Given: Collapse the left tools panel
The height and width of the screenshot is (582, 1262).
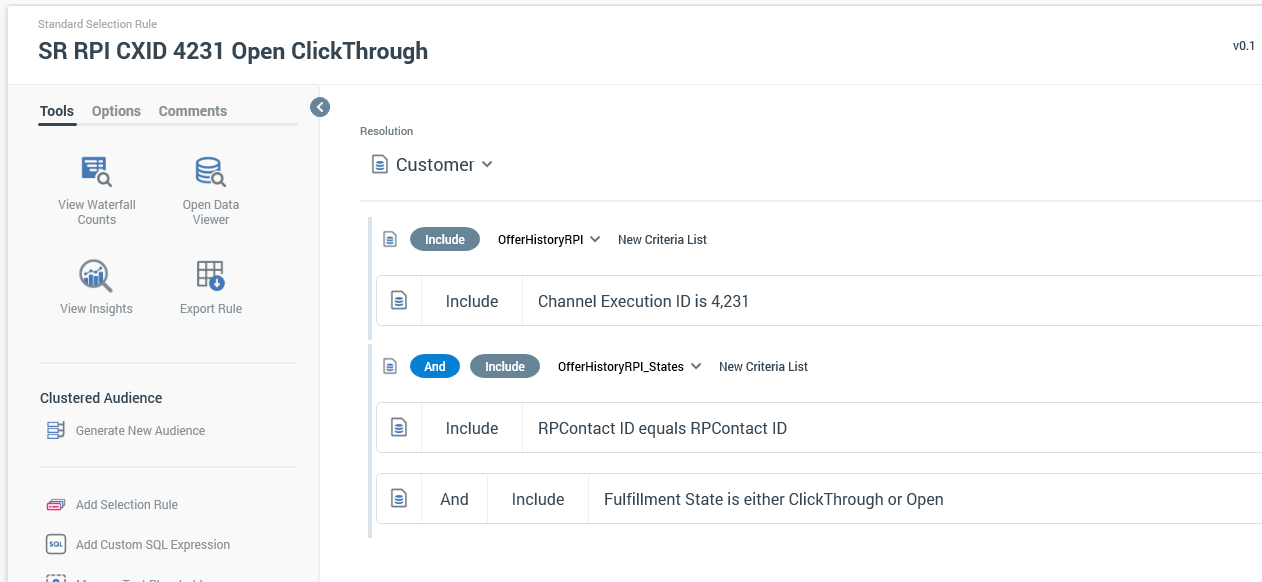Looking at the screenshot, I should pyautogui.click(x=320, y=107).
